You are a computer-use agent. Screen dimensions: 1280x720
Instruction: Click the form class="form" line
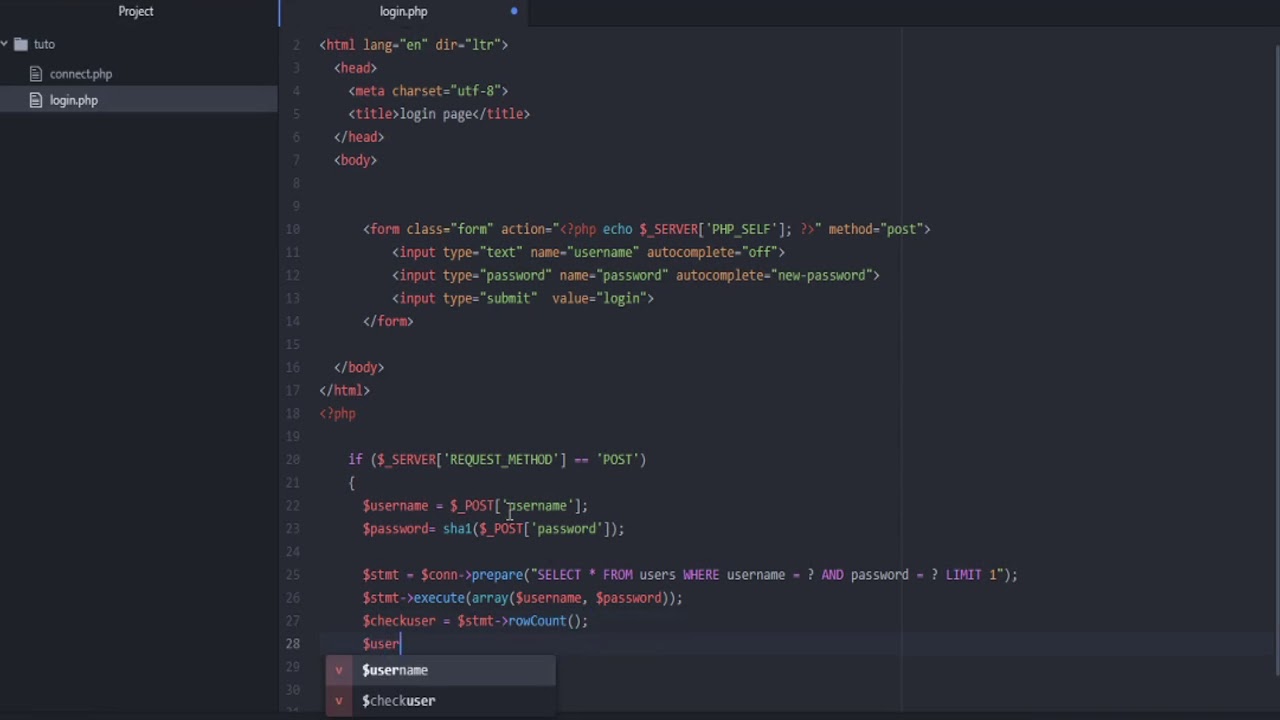646,229
